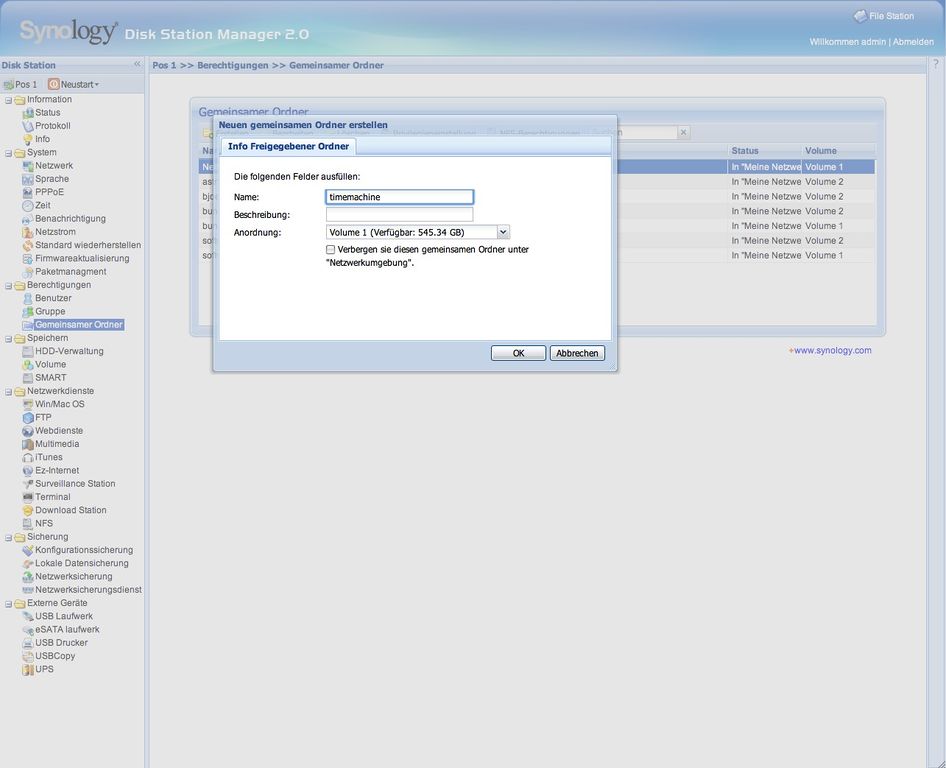The height and width of the screenshot is (768, 946).
Task: Open the Neustart dropdown menu
Action: tap(74, 85)
